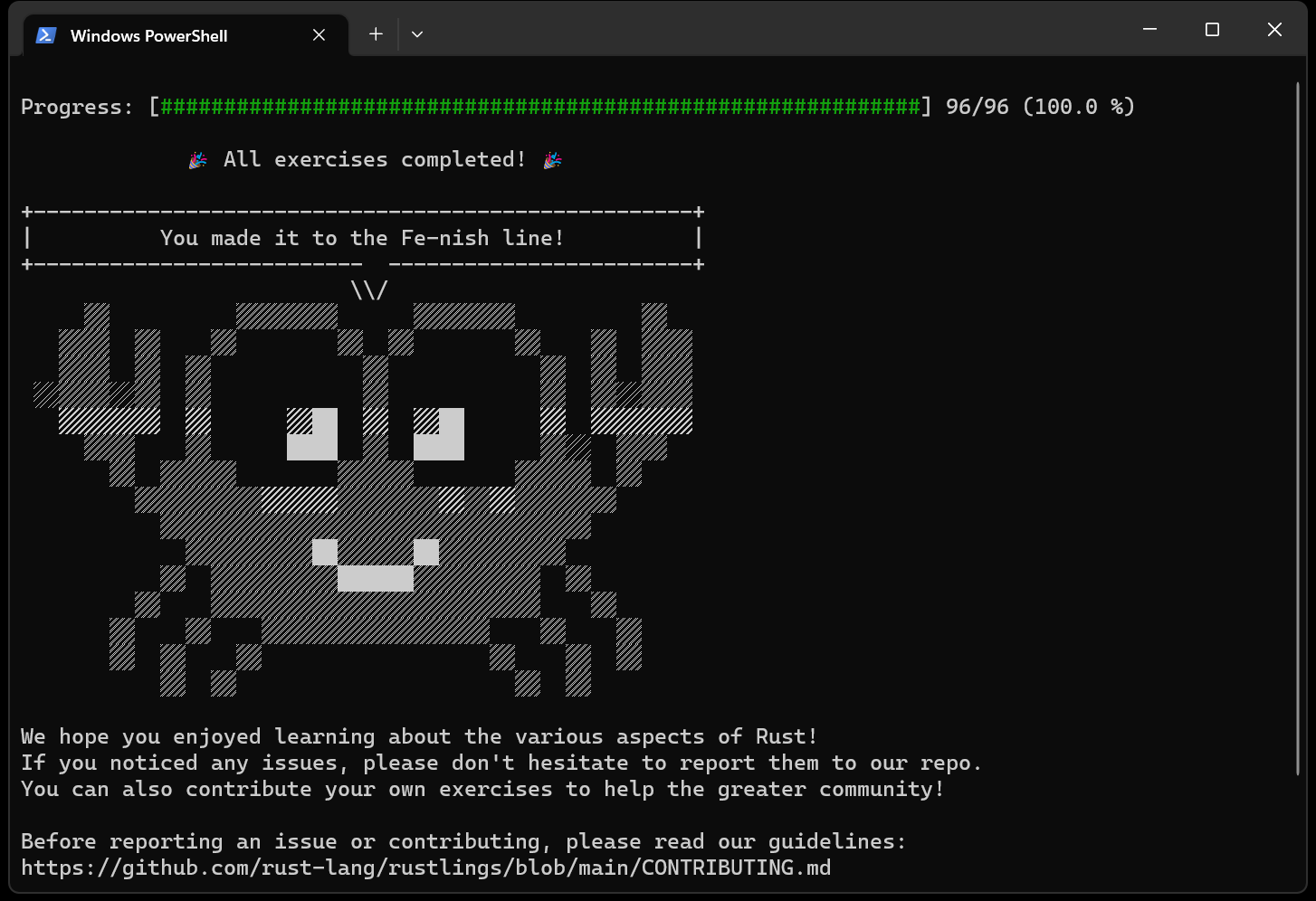Screen dimensions: 1316x901
Task: Click the "If you noticed any issues" line
Action: (501, 763)
